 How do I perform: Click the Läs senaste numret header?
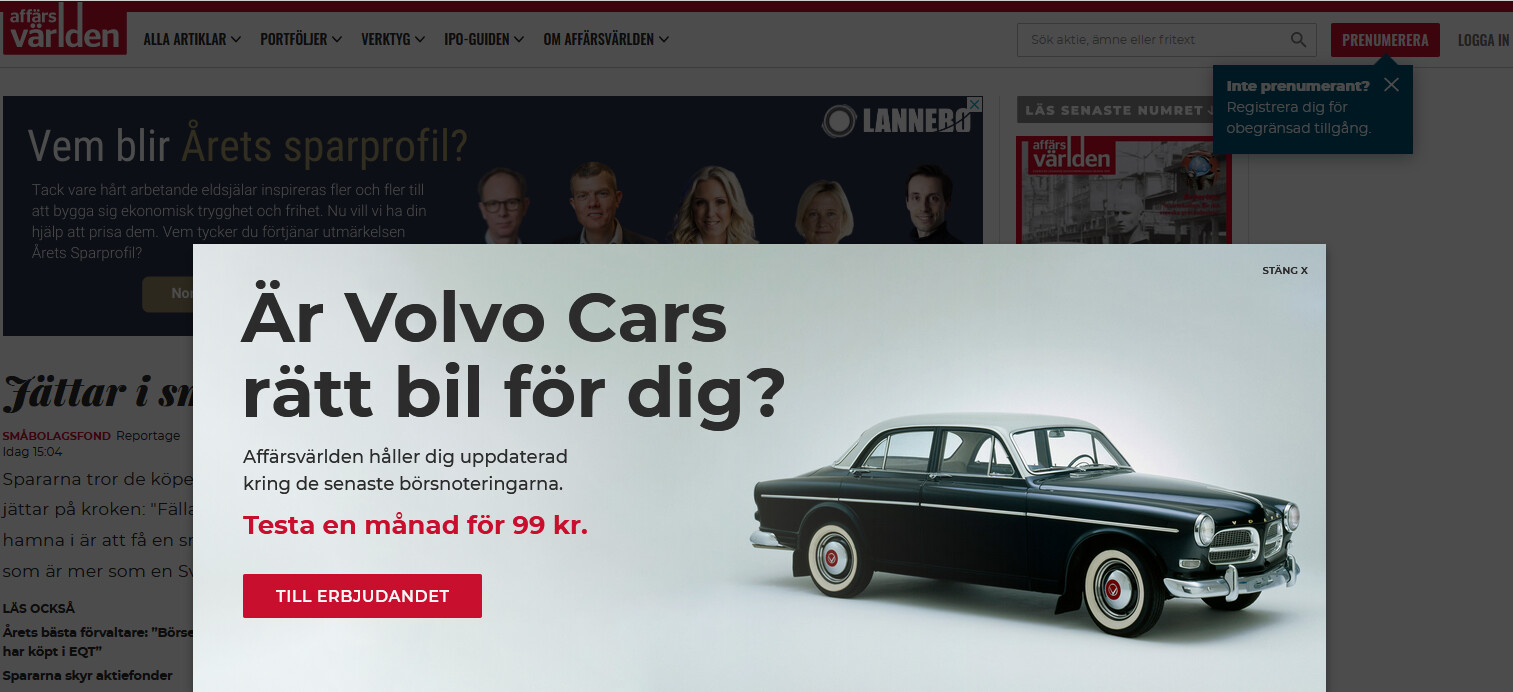tap(1114, 110)
